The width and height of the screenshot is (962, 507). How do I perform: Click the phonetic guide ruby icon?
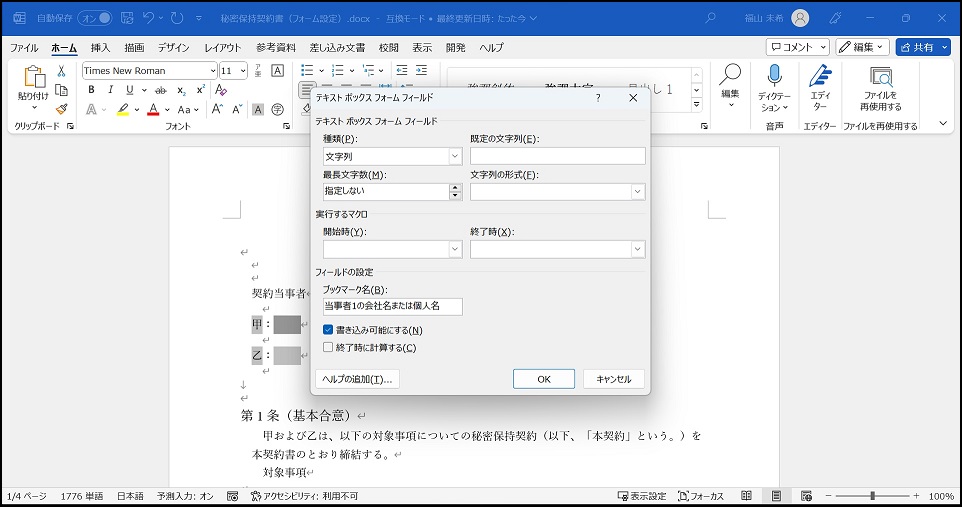pyautogui.click(x=258, y=71)
